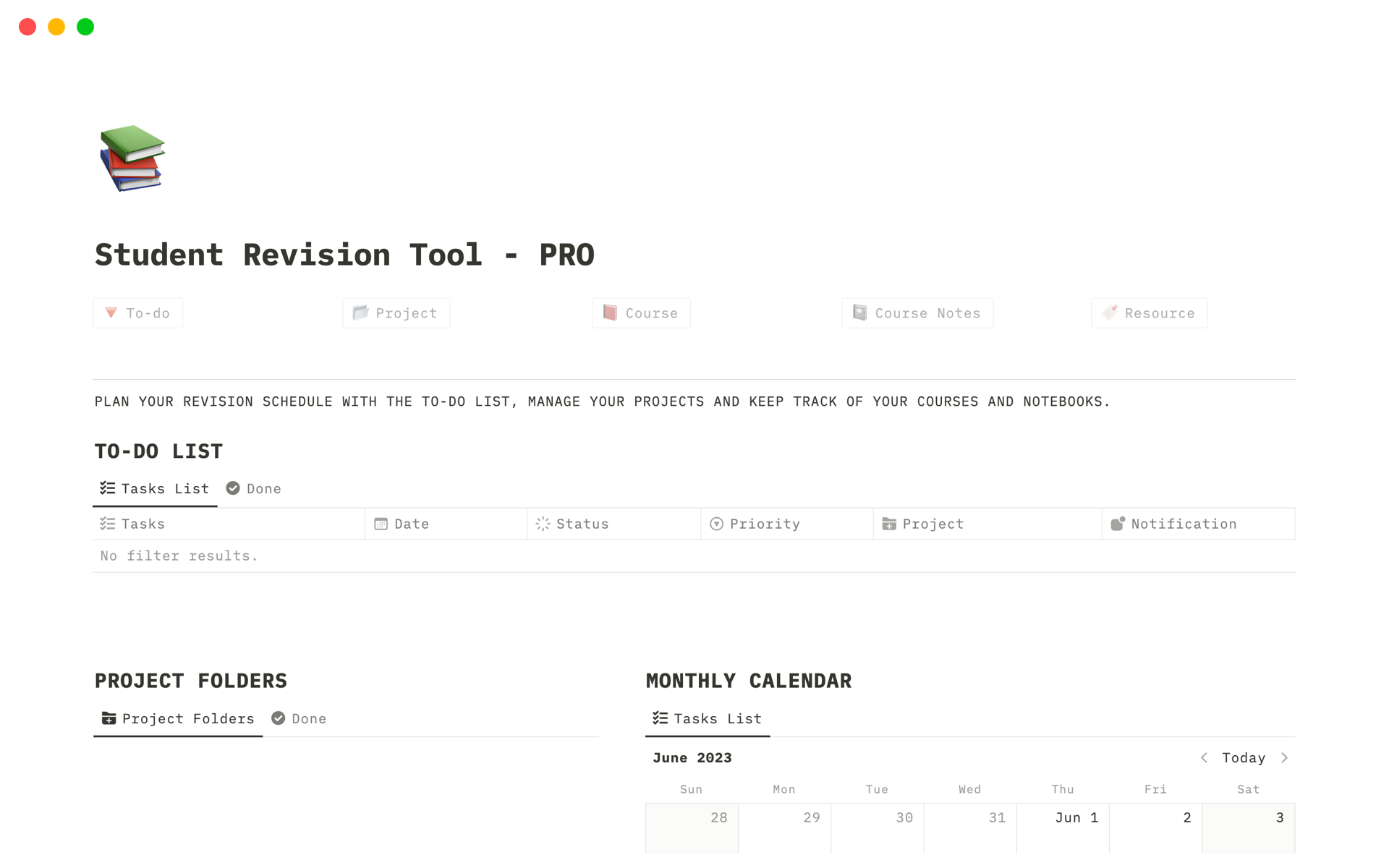Click the Notification column icon

1118,524
